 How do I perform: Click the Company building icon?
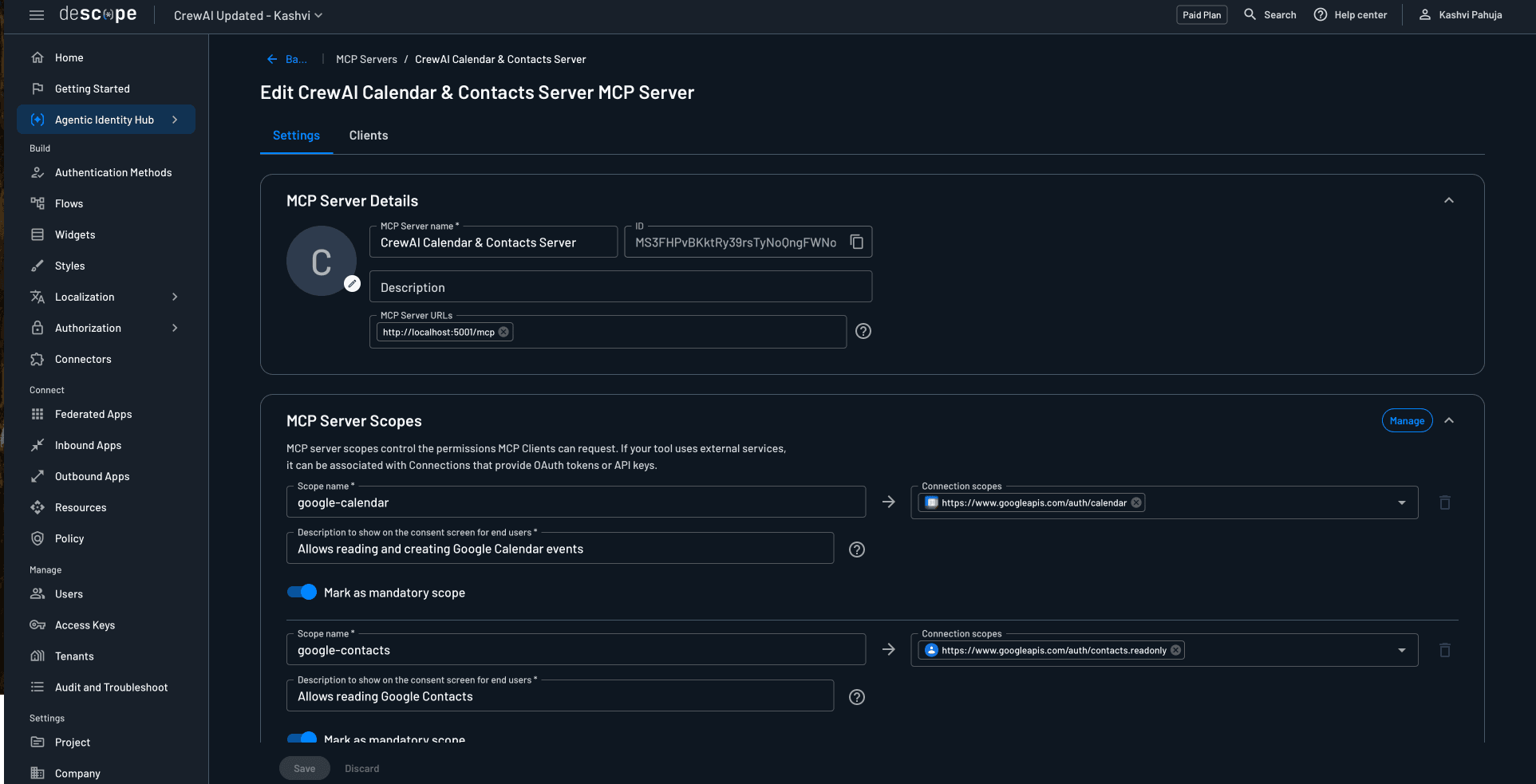pyautogui.click(x=38, y=773)
